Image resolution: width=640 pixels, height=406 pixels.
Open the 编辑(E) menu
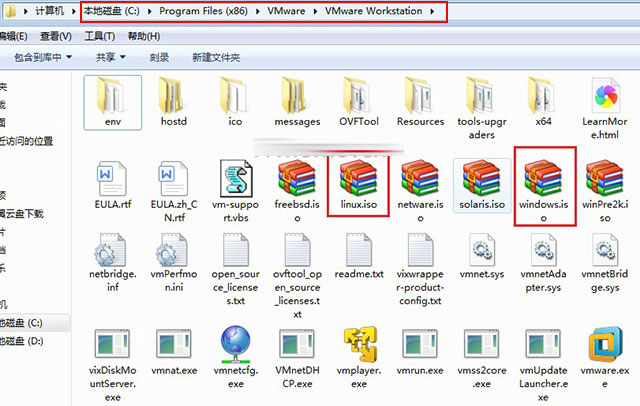pos(13,36)
